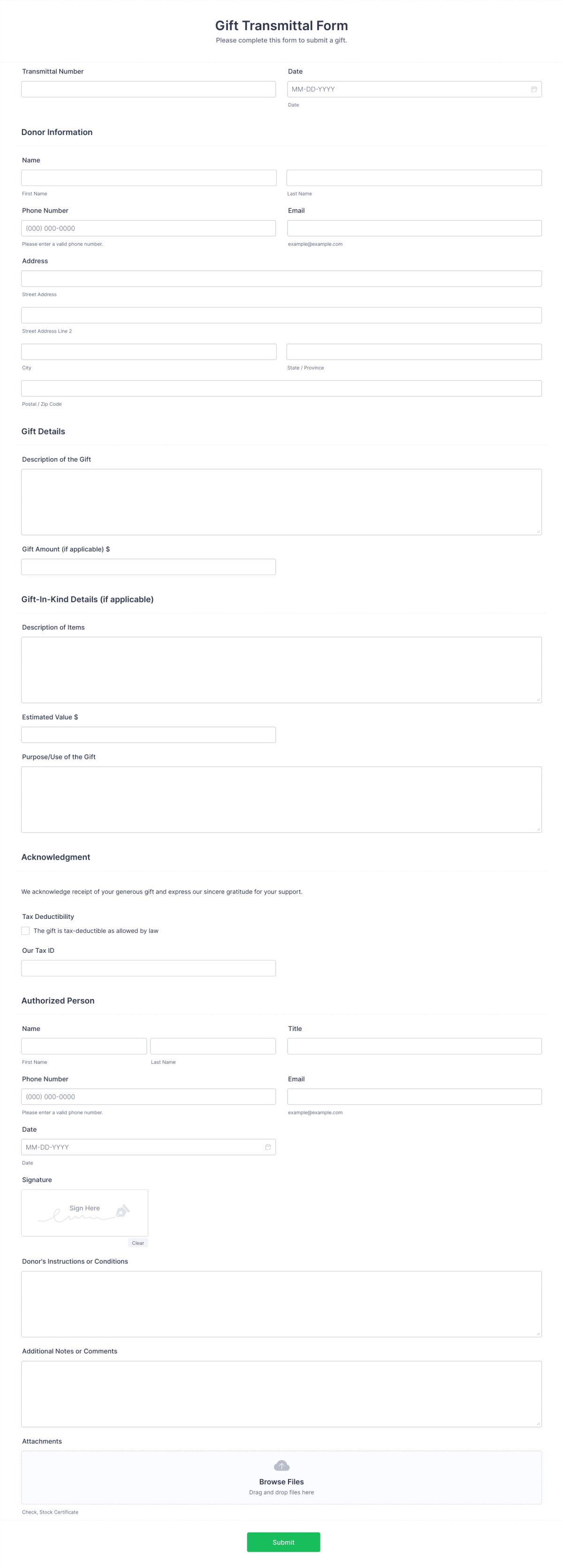Enable the gift is tax-deductible checkbox
Viewport: 563px width, 1568px height.
point(25,931)
